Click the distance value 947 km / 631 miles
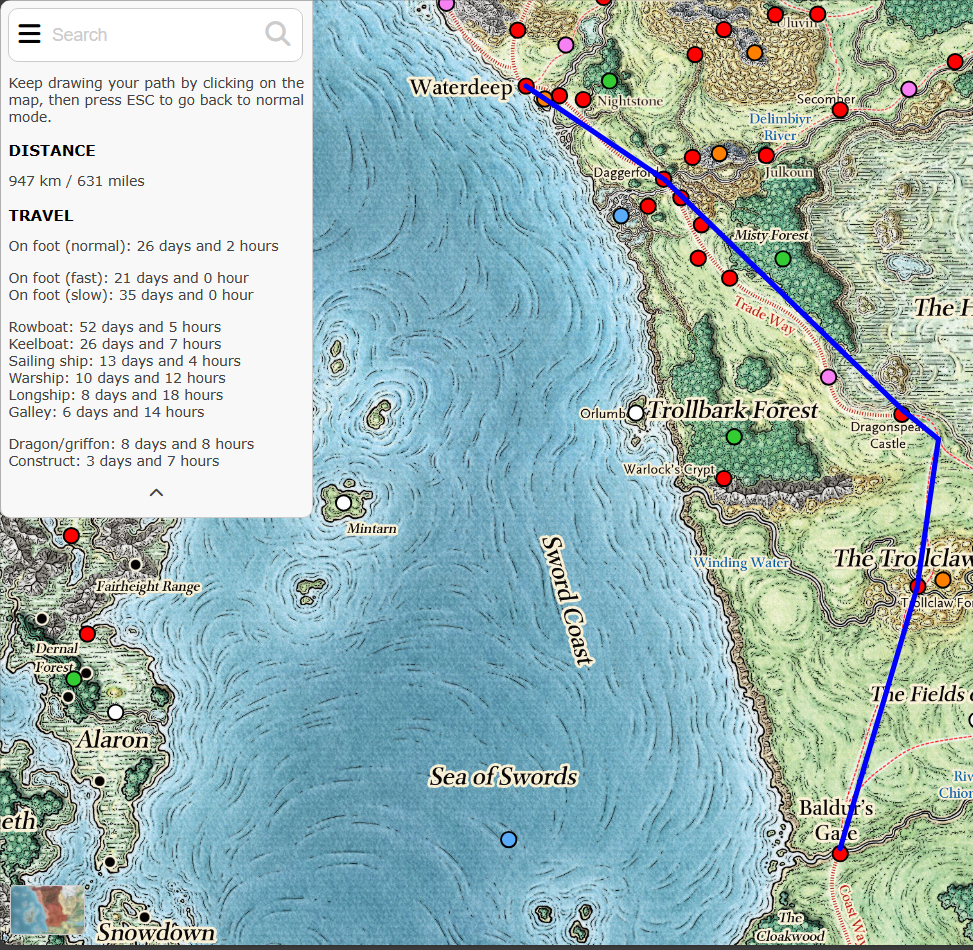This screenshot has height=950, width=973. [x=76, y=181]
